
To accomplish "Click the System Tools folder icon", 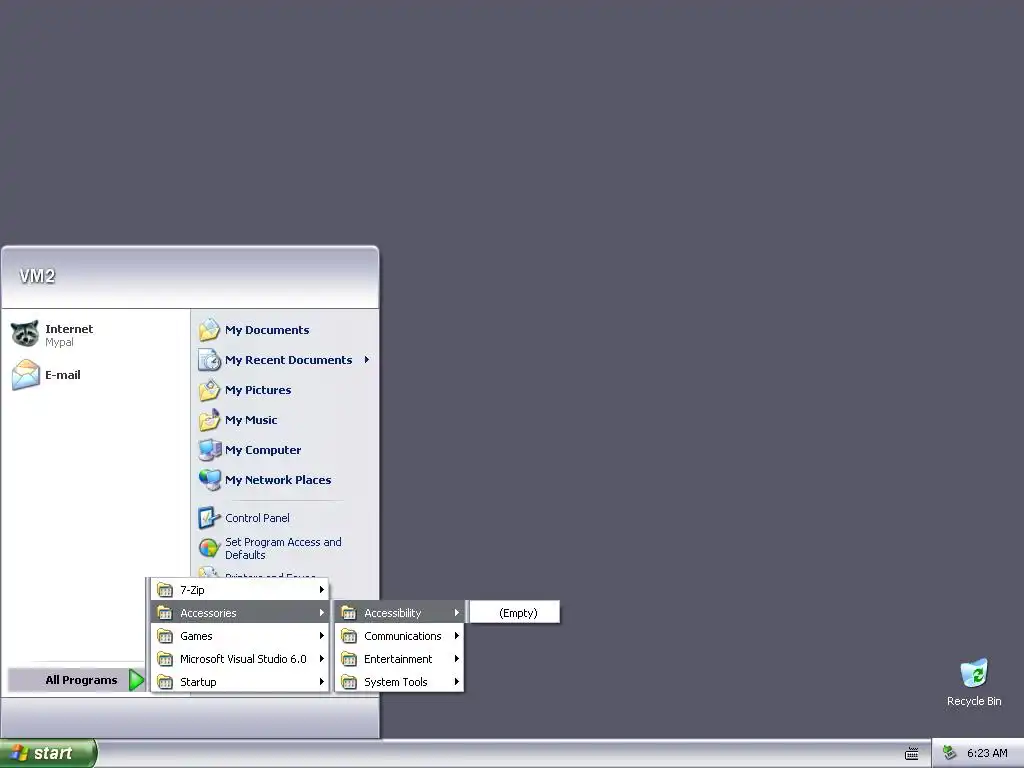I will (349, 682).
